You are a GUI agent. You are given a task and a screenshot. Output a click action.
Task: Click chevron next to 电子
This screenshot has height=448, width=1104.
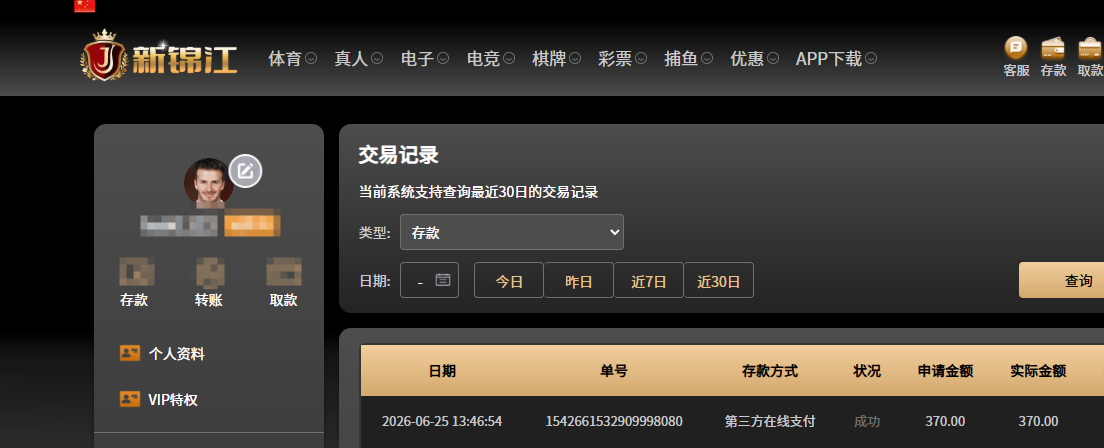(443, 58)
